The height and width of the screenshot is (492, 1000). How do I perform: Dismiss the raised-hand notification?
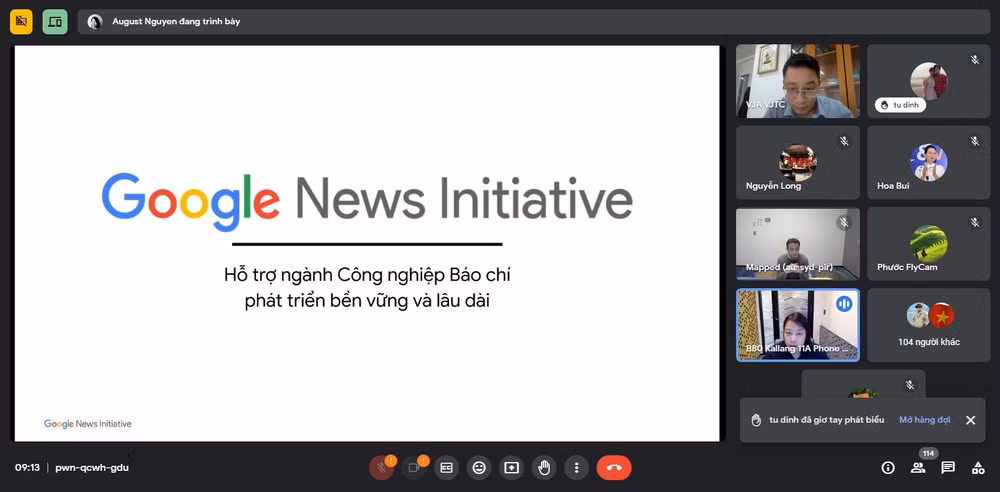970,420
